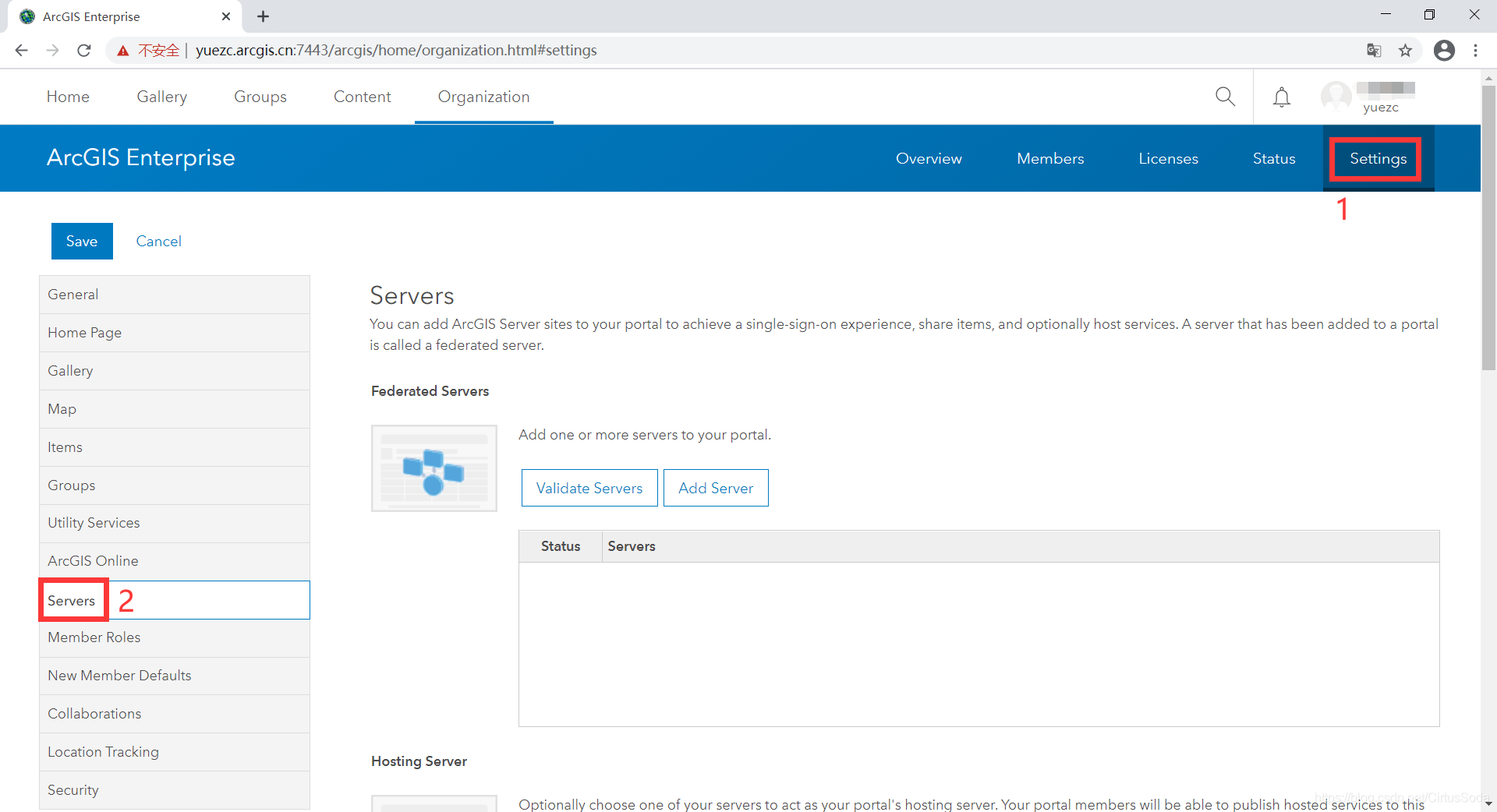The width and height of the screenshot is (1497, 812).
Task: Open the Google Translate icon in address bar
Action: click(1374, 51)
